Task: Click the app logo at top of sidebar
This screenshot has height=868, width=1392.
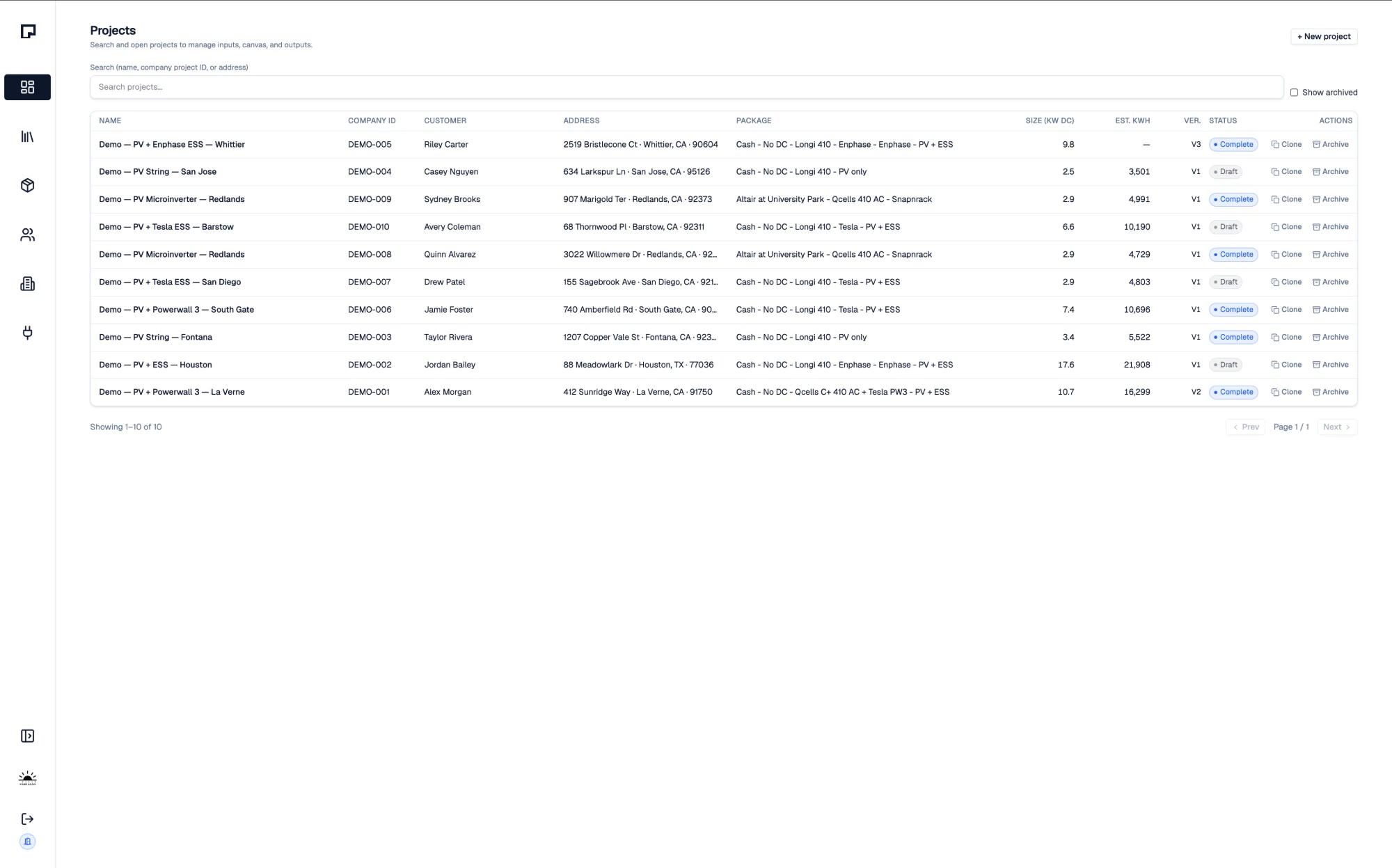Action: point(28,31)
